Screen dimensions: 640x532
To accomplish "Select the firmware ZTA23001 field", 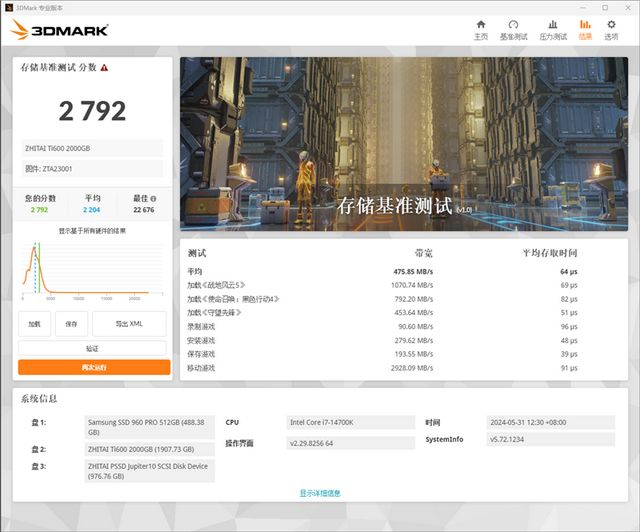I will point(93,169).
